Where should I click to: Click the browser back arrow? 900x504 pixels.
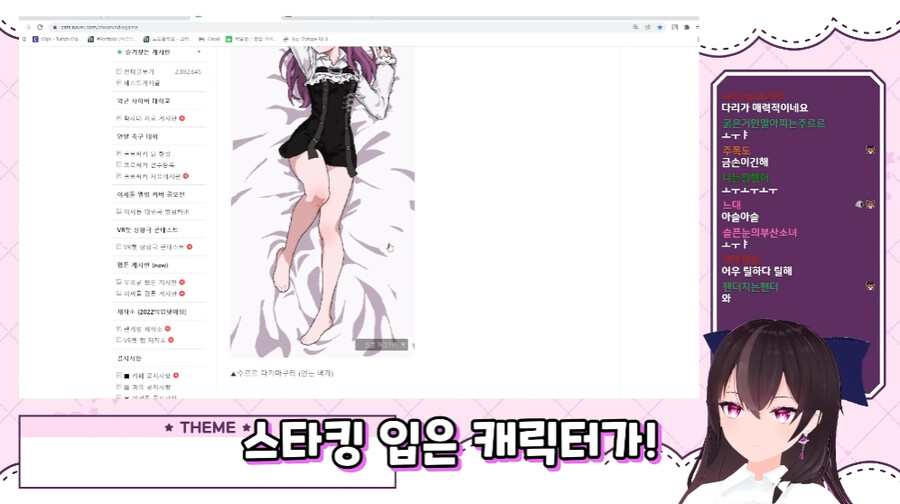[x=27, y=27]
